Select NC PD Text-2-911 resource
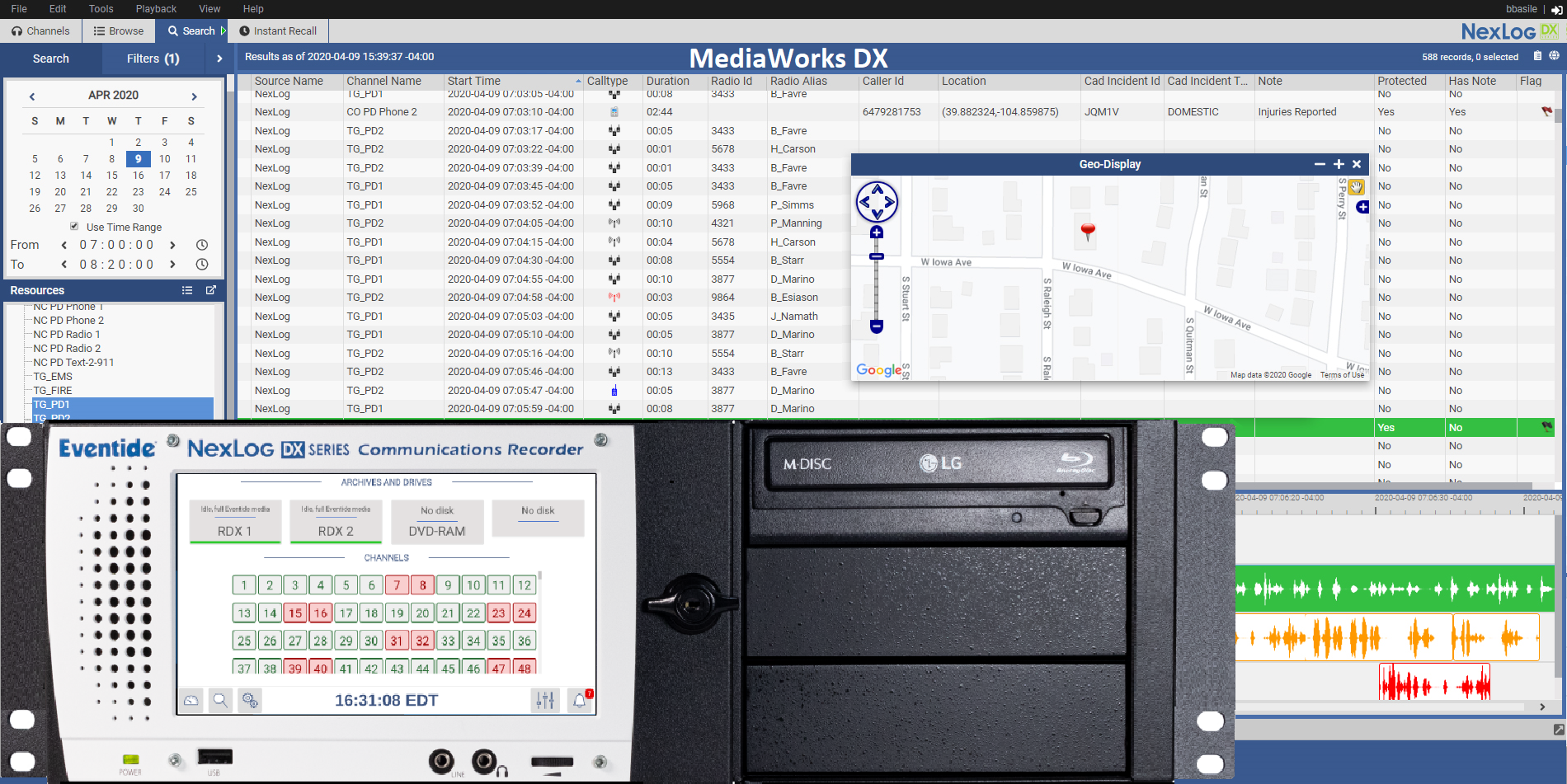Viewport: 1567px width, 784px height. (x=73, y=363)
